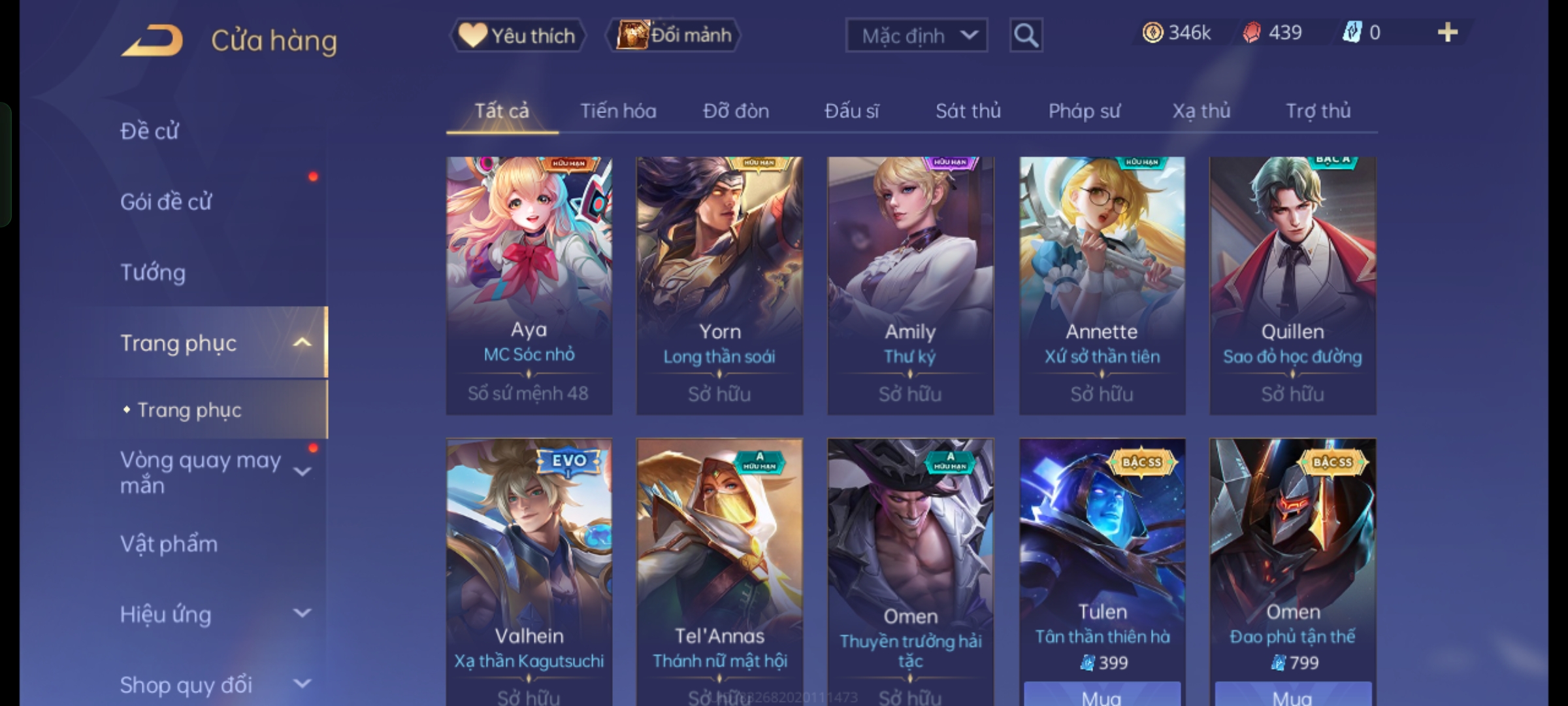Select the Sát thủ filter tab

click(968, 111)
